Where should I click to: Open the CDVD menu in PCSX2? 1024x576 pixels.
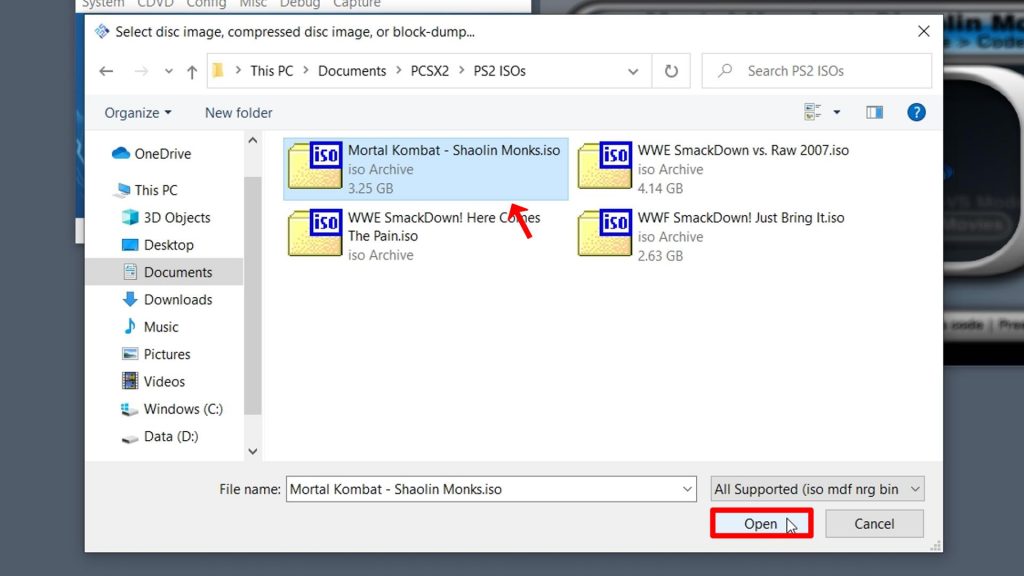pyautogui.click(x=154, y=4)
